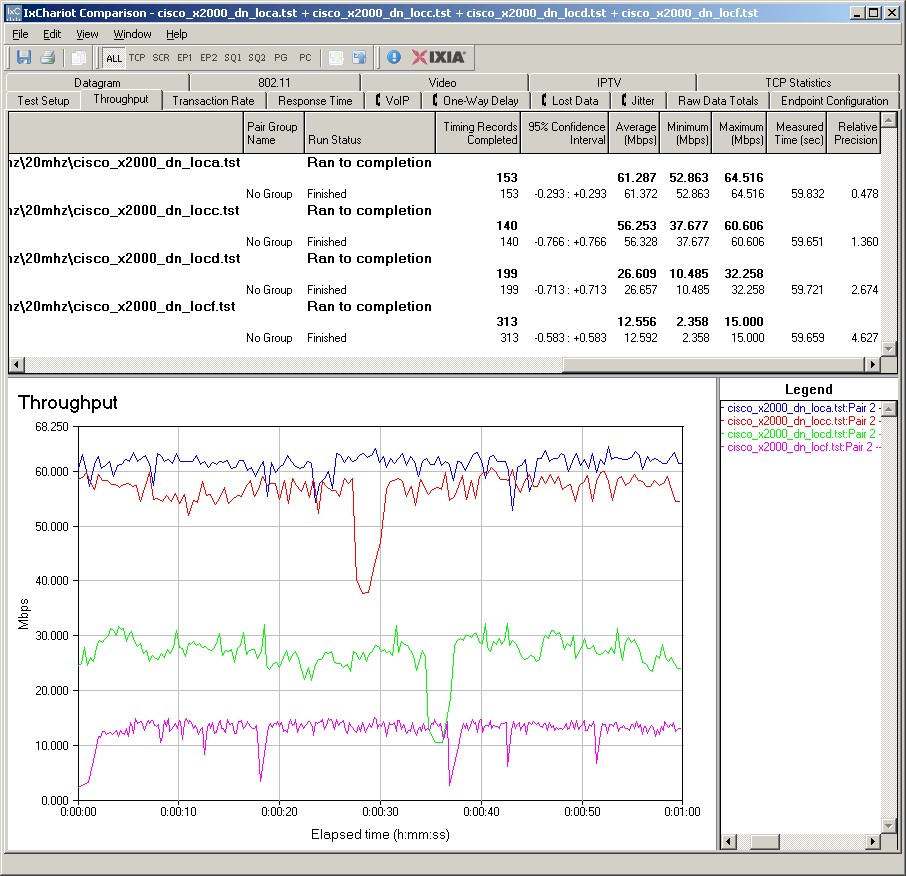Select the locd.tst Pair 2 legend entry

point(801,434)
